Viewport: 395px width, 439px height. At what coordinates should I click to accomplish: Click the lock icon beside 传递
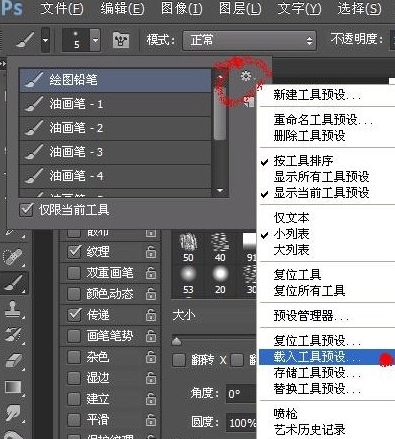pyautogui.click(x=151, y=315)
